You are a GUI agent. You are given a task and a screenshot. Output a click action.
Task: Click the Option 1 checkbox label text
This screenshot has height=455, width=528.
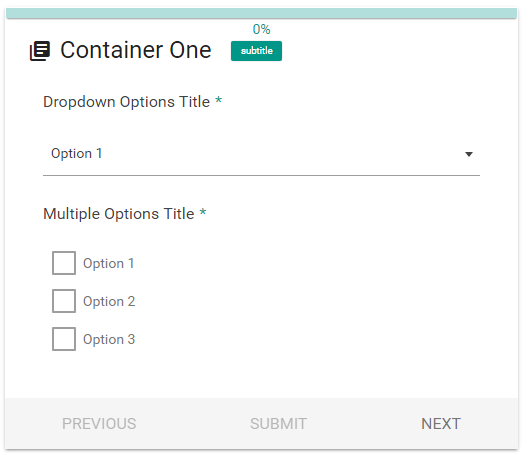click(108, 263)
